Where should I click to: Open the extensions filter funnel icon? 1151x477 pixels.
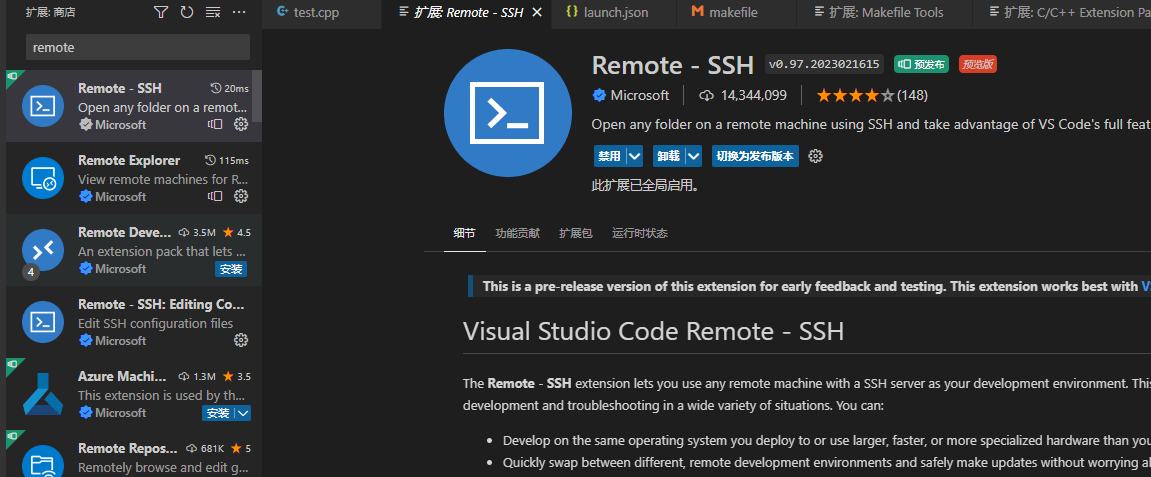coord(161,12)
